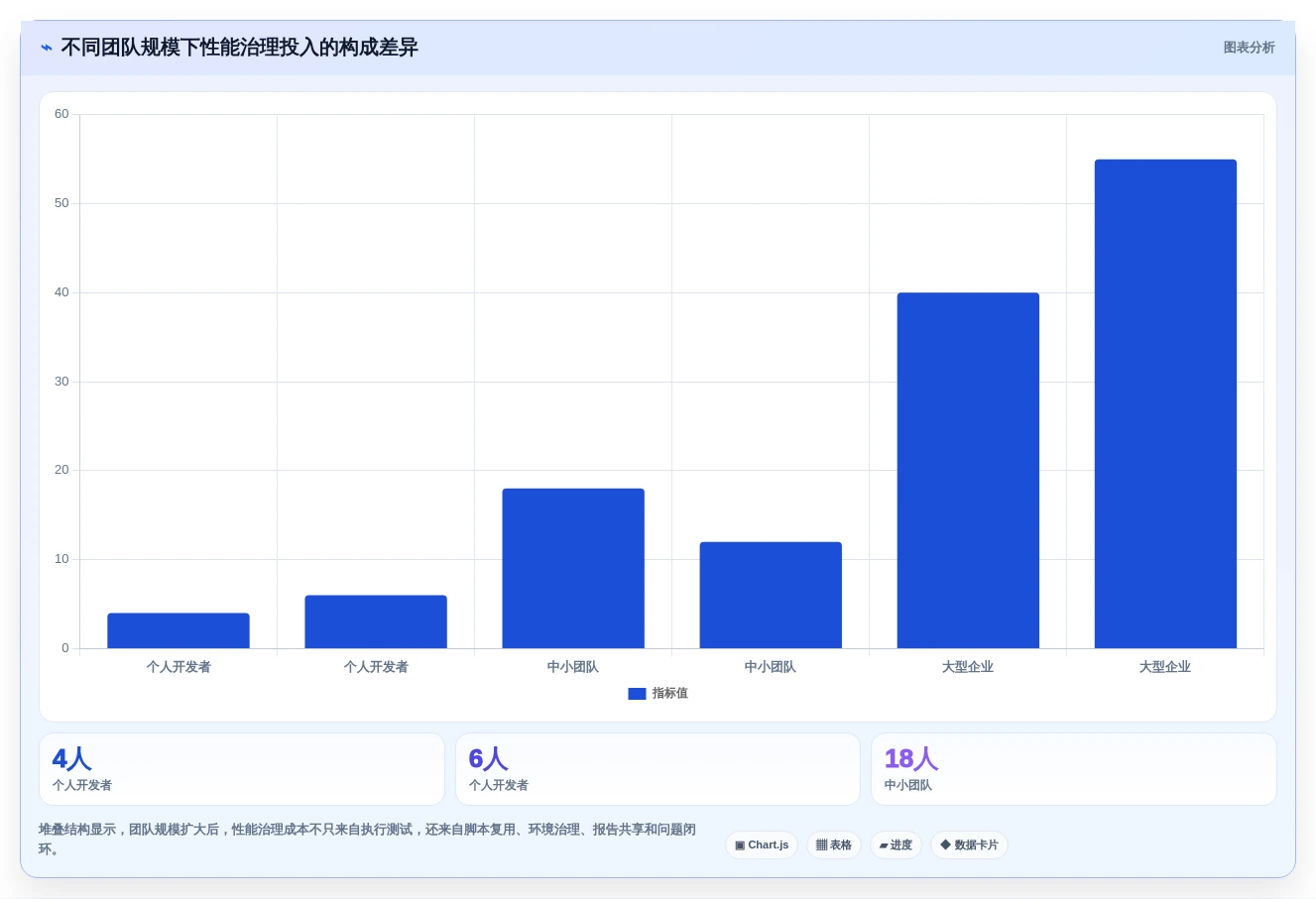
Task: Open the 4人 个人开发者 data card
Action: pyautogui.click(x=242, y=769)
